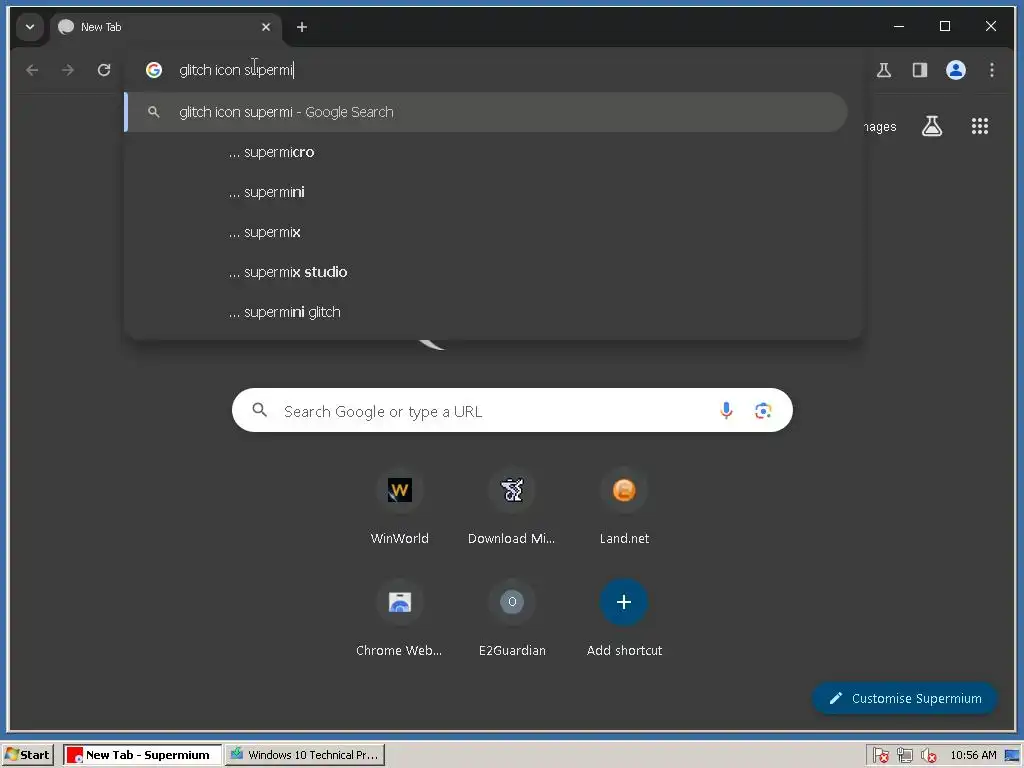Click Customise Supermium button
The image size is (1024, 768).
tap(904, 699)
